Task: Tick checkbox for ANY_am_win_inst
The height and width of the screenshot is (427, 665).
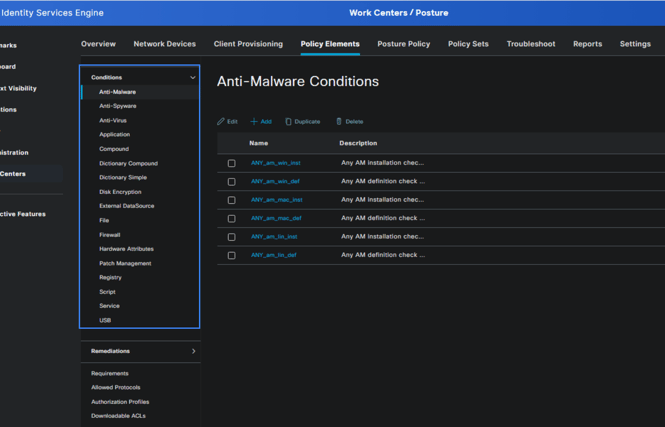Action: (232, 163)
